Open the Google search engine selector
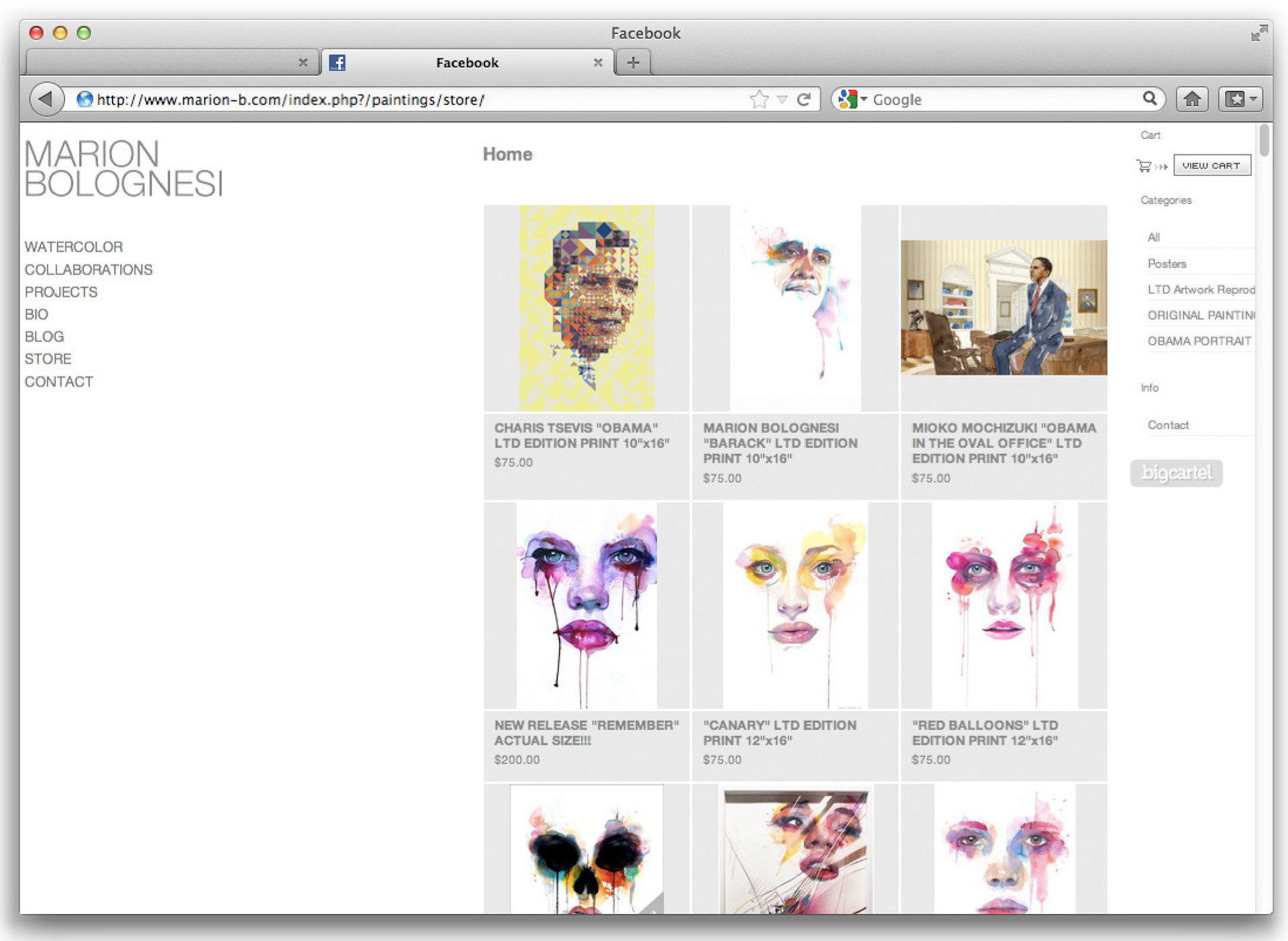The width and height of the screenshot is (1288, 941). (853, 99)
